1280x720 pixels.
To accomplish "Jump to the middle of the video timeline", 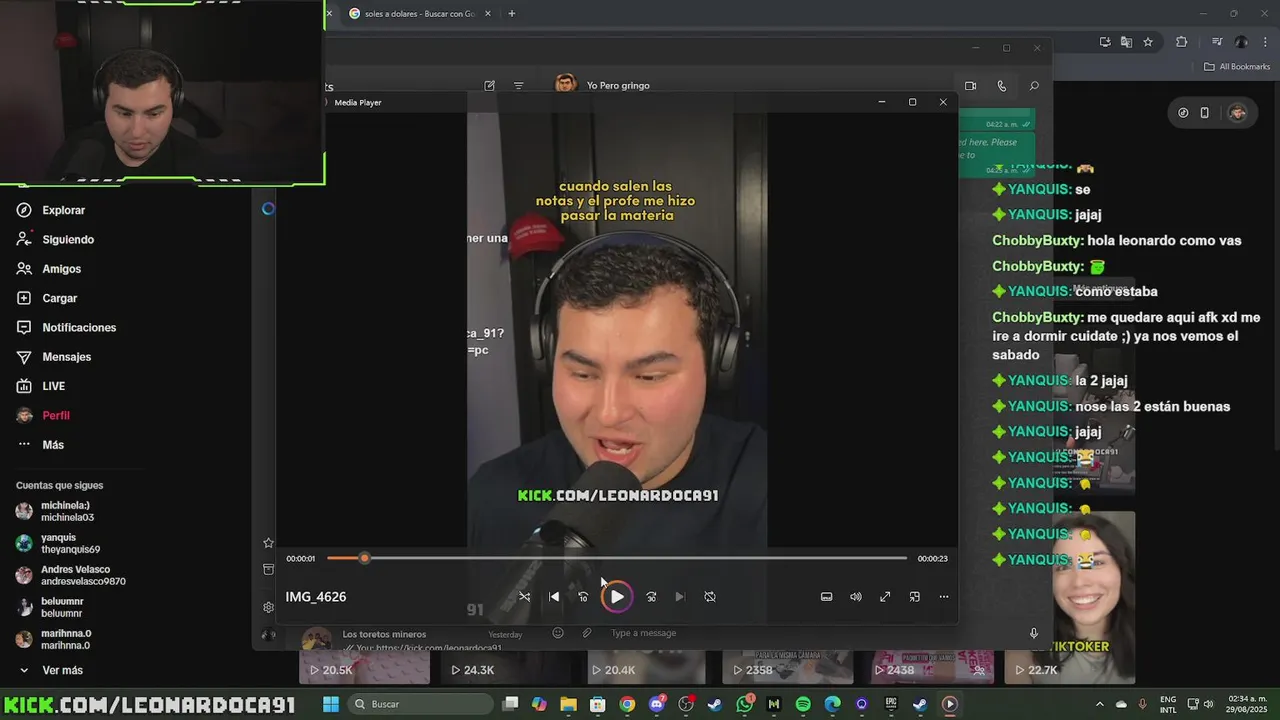I will point(617,558).
